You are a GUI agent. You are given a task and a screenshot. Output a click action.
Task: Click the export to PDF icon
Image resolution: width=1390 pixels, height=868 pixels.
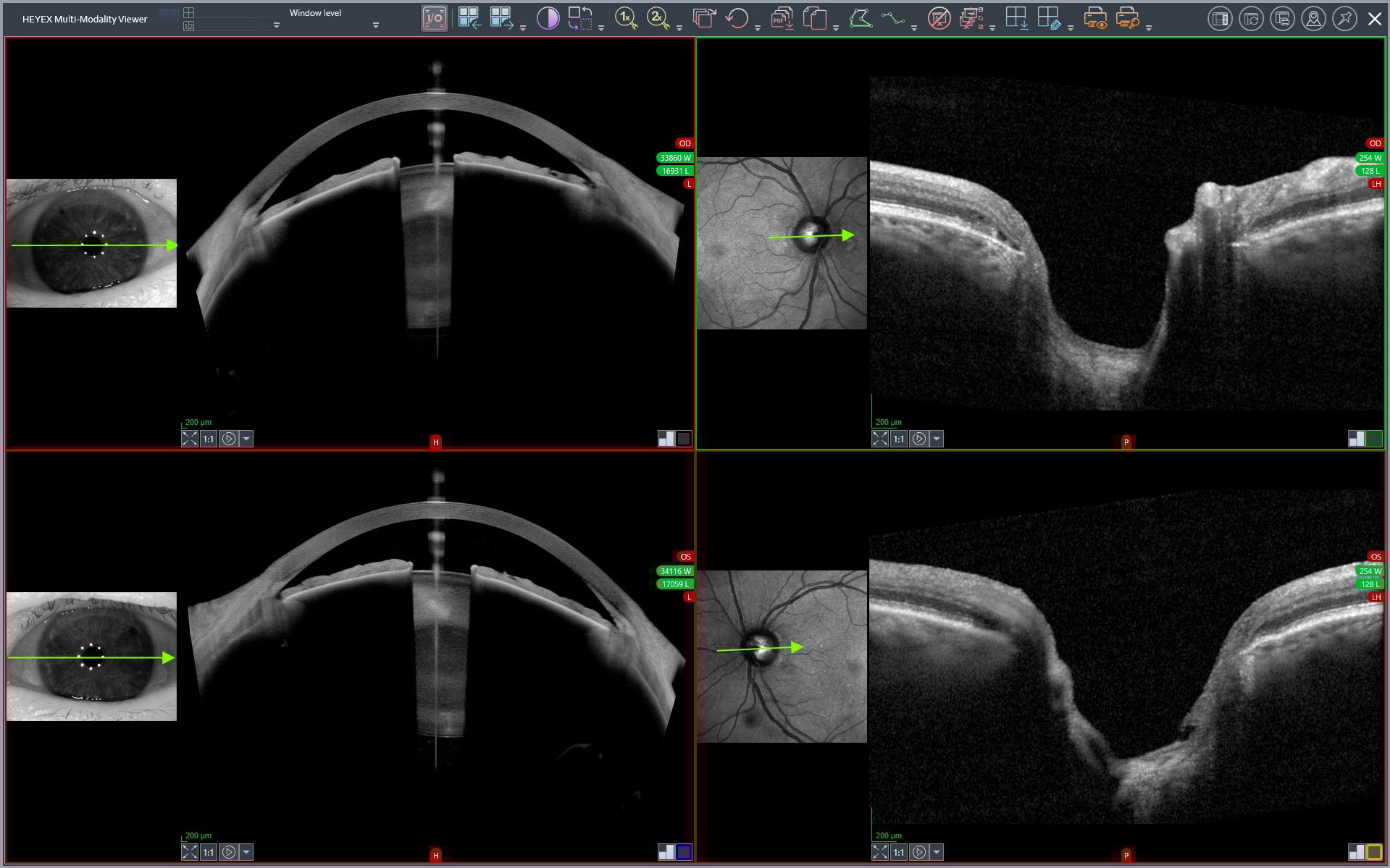[782, 19]
